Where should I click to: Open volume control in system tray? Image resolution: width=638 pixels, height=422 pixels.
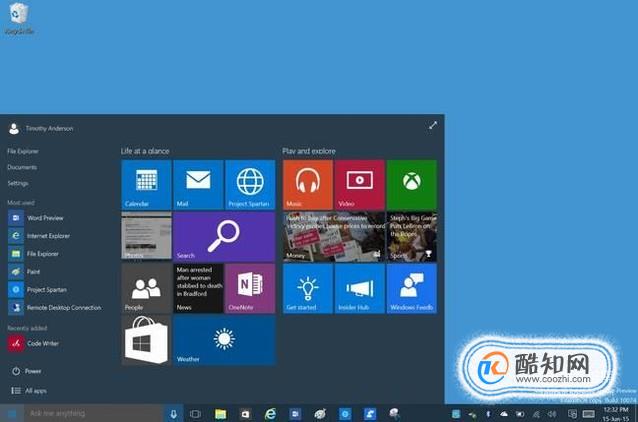pos(552,414)
